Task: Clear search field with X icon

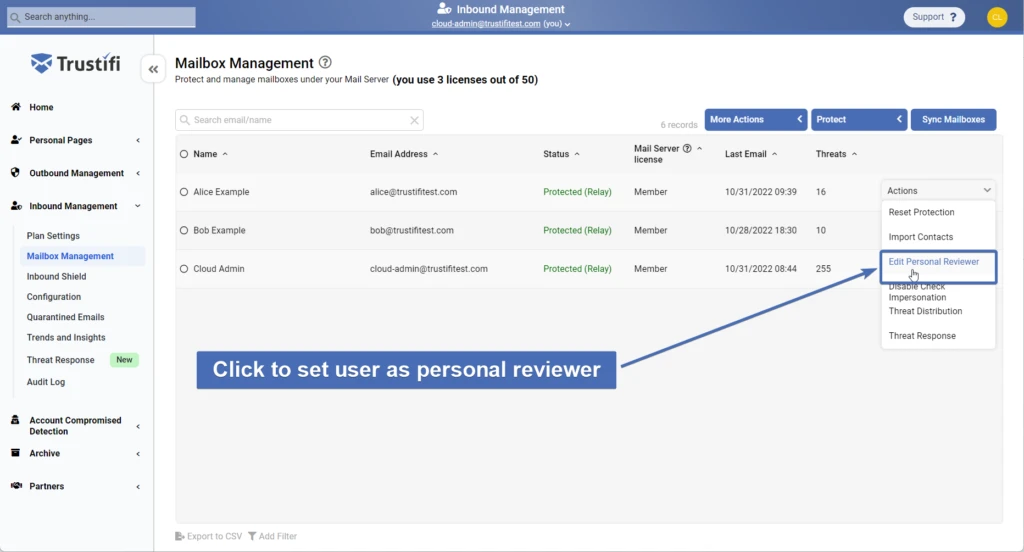Action: pos(414,120)
